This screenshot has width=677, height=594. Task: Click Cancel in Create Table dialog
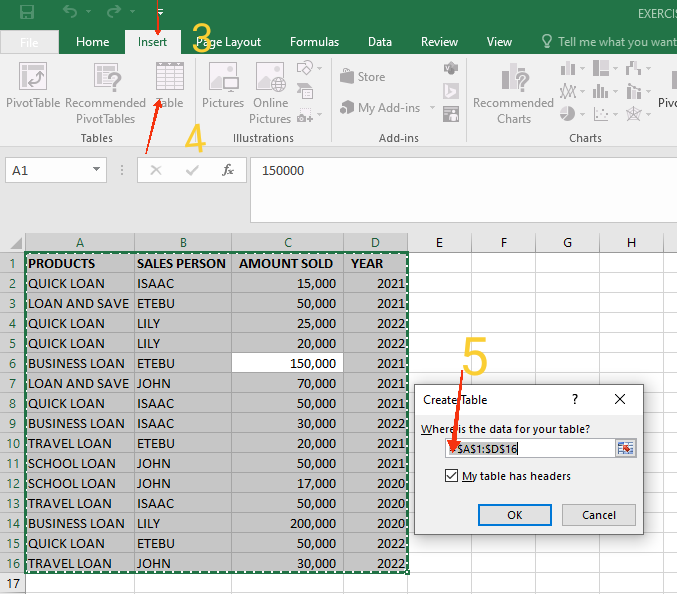(599, 515)
